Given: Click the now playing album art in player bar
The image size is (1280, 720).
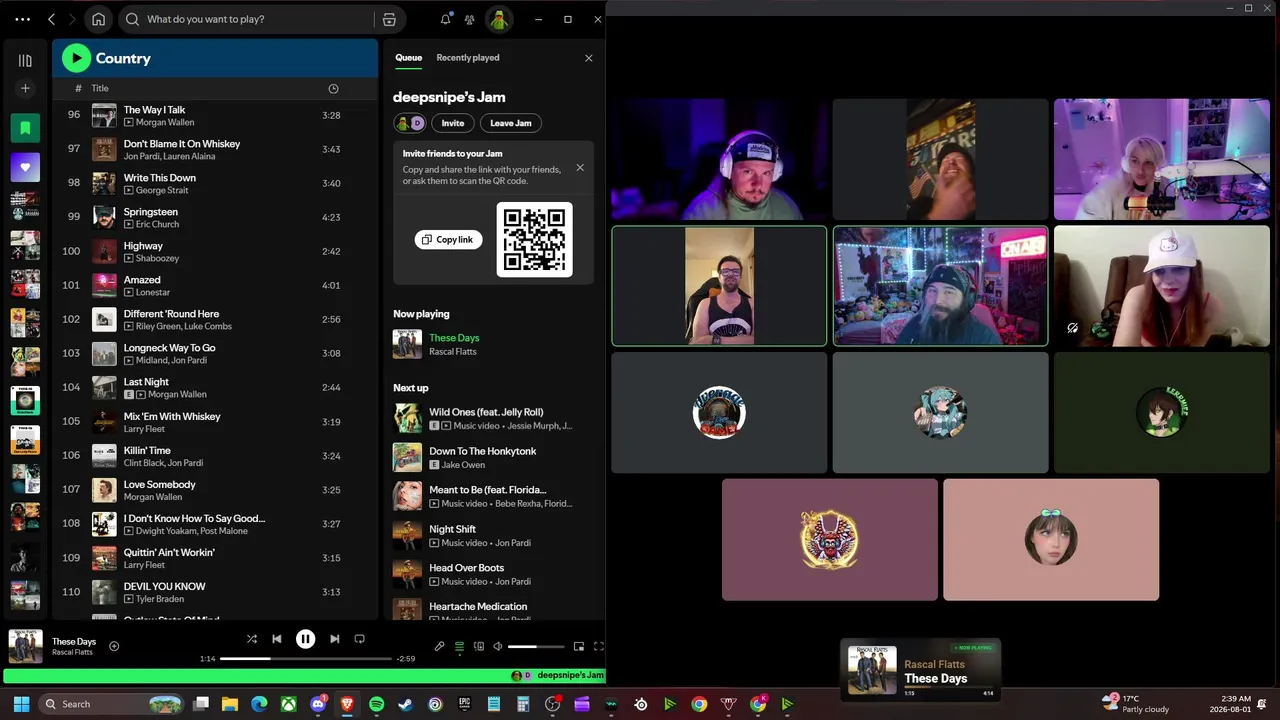Looking at the screenshot, I should (x=26, y=646).
